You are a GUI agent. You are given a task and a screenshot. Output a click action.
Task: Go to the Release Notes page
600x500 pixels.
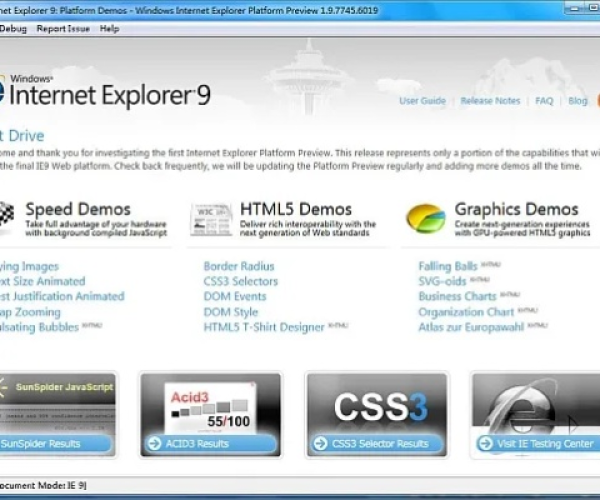coord(490,101)
